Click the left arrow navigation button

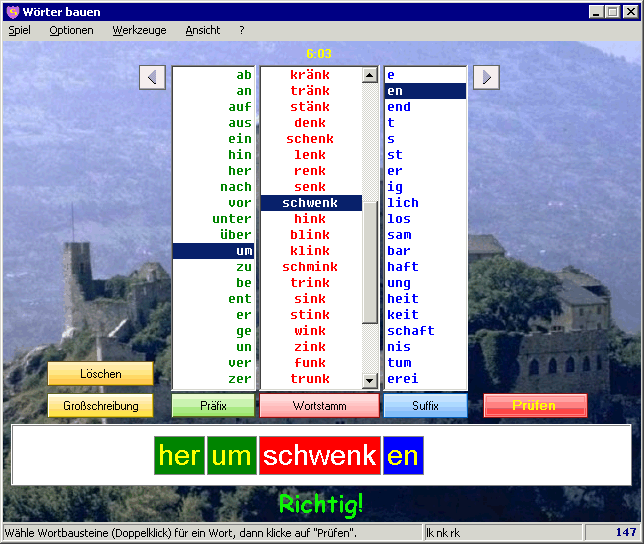click(152, 77)
